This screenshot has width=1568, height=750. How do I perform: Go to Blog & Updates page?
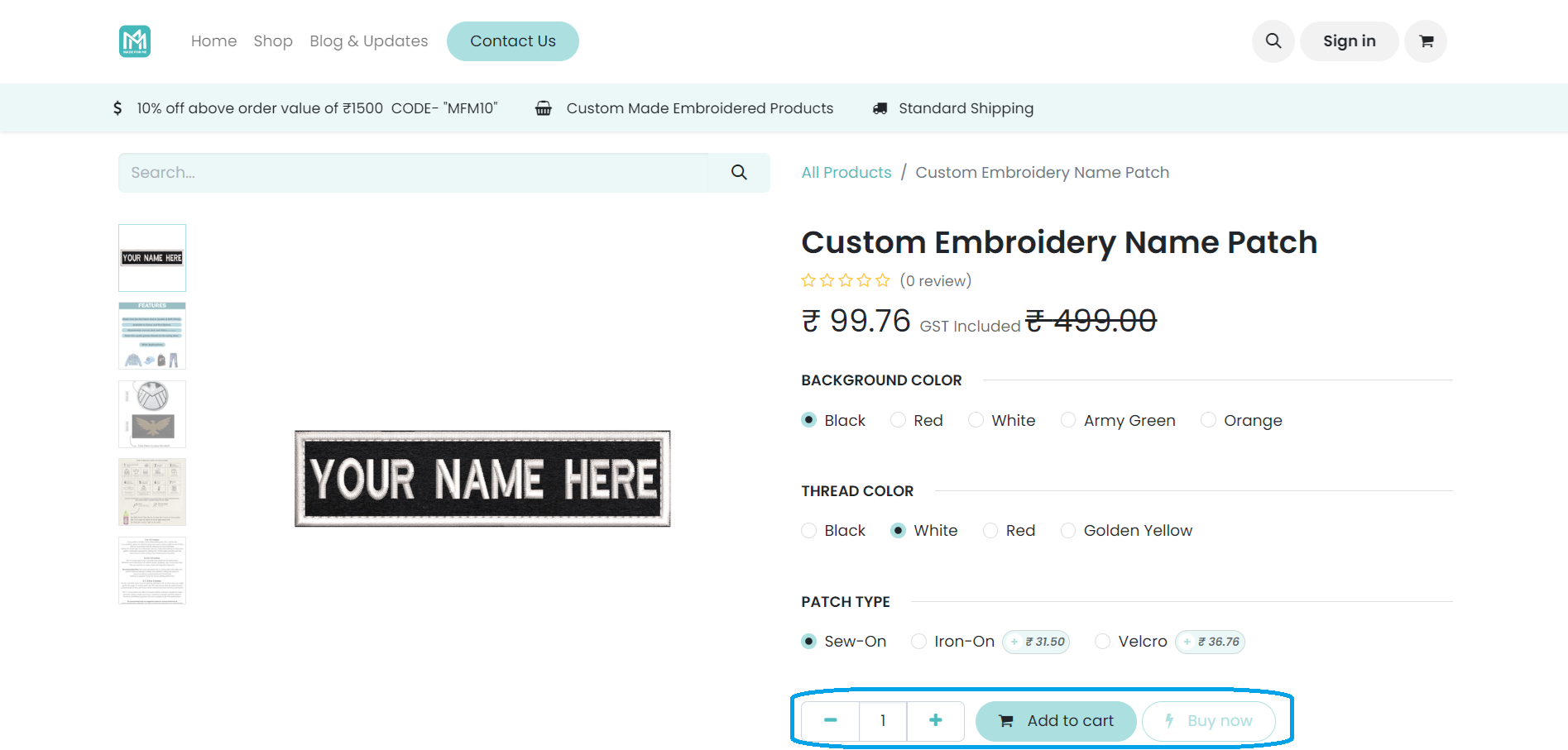pos(369,41)
